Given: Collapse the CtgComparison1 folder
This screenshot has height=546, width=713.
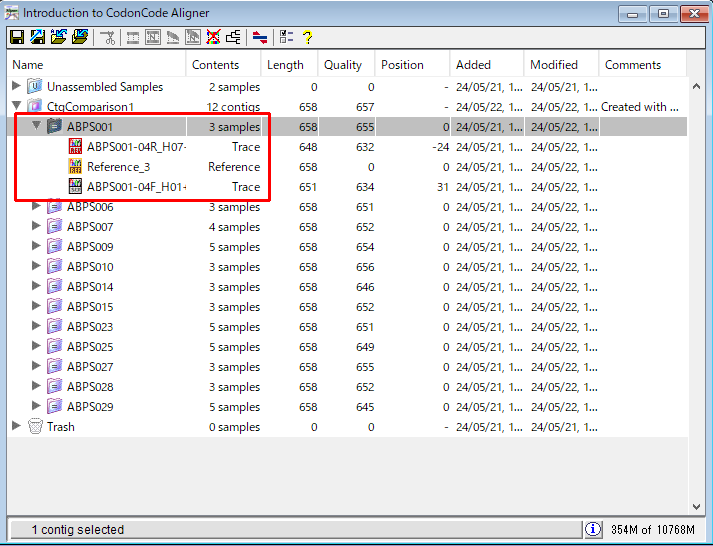Looking at the screenshot, I should (16, 107).
